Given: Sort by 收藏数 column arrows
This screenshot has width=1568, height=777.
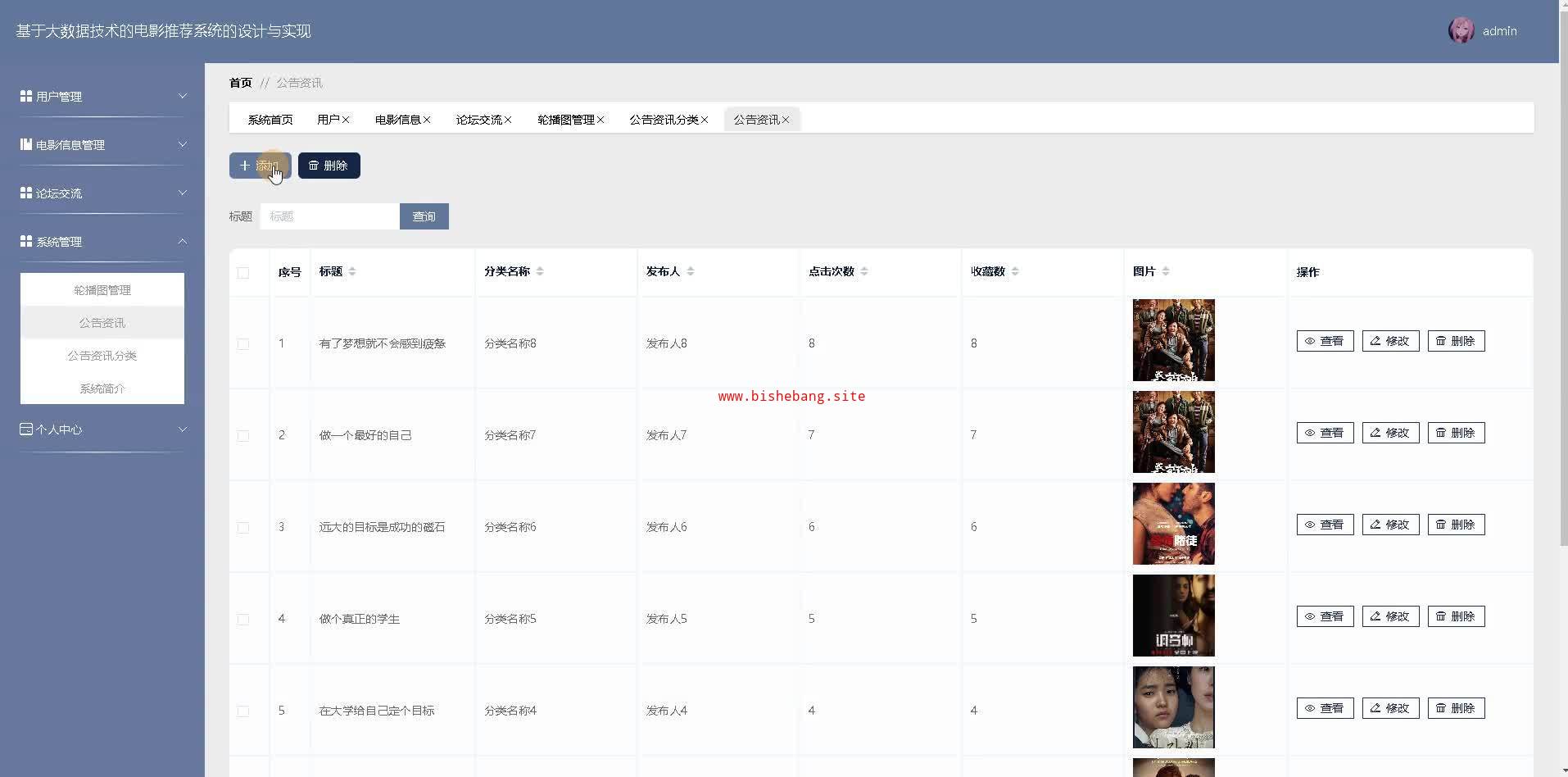Looking at the screenshot, I should tap(1015, 271).
